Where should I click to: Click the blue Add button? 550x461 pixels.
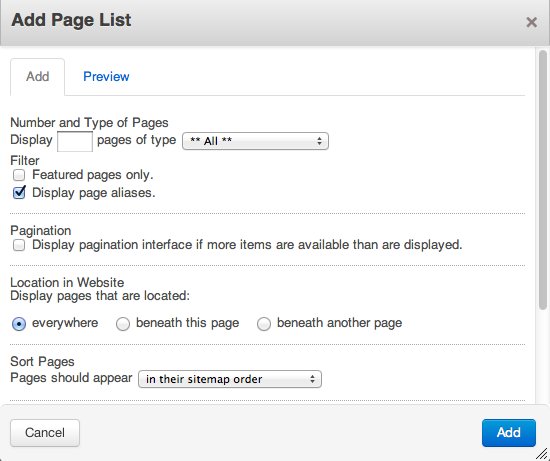(509, 433)
